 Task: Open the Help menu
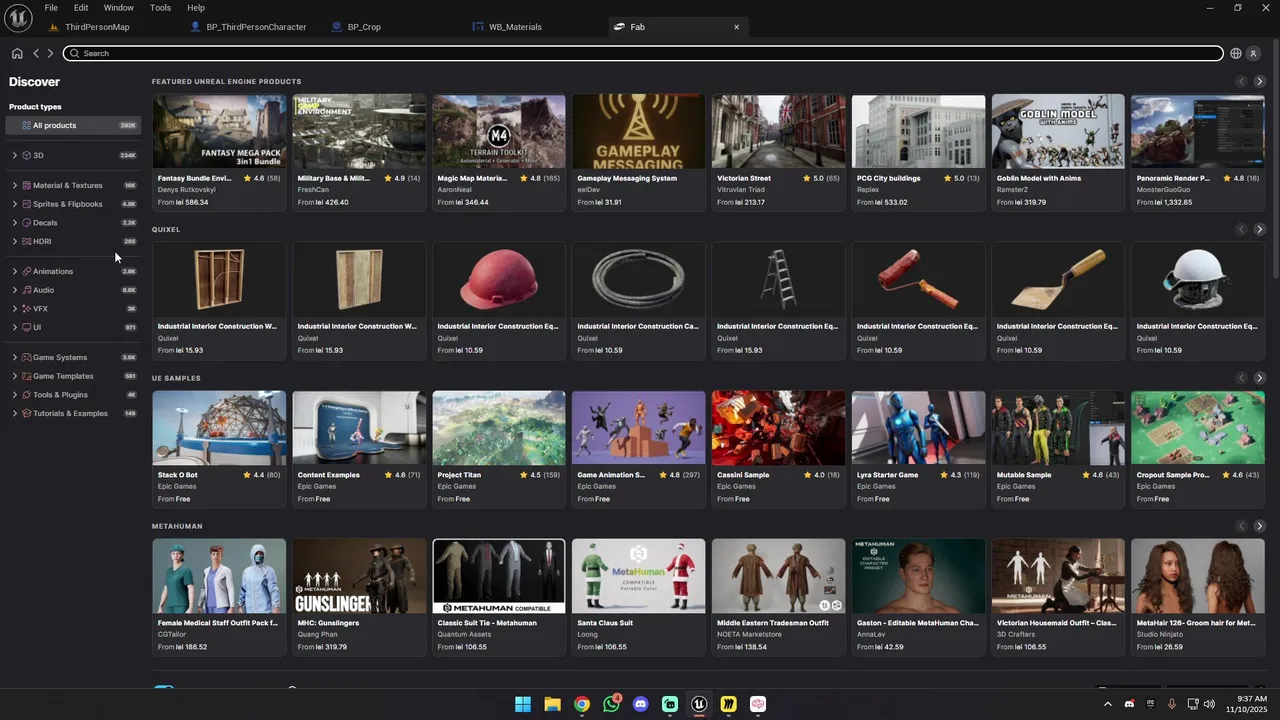point(196,7)
